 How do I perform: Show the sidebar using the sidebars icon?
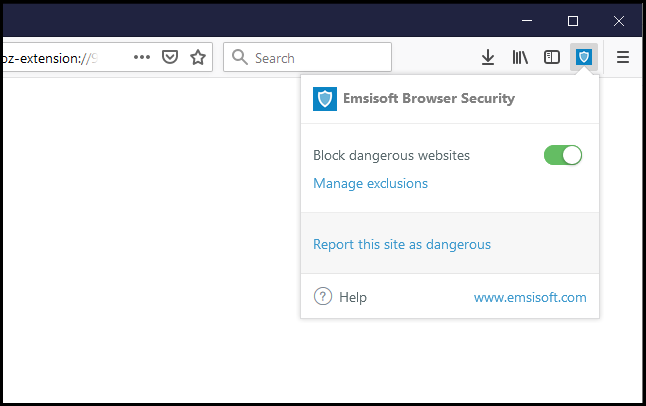tap(552, 58)
